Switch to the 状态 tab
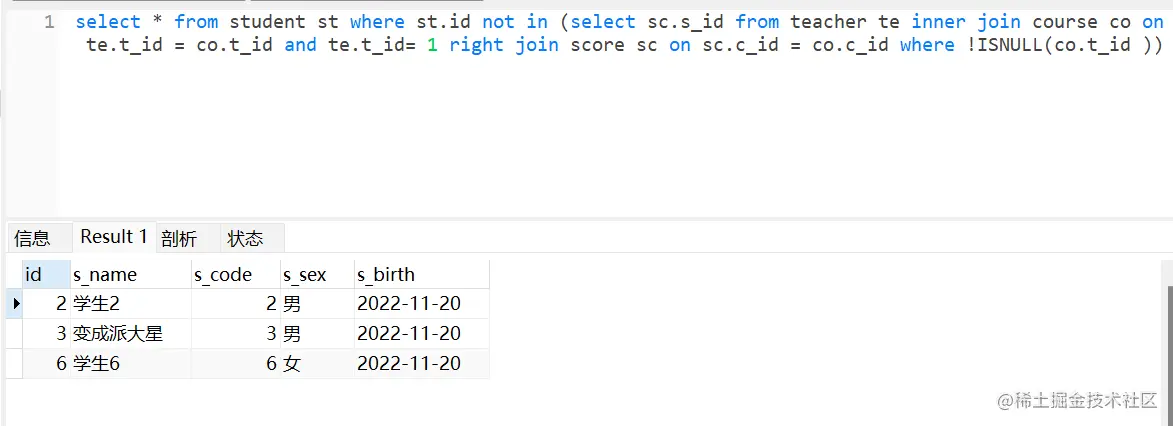This screenshot has height=426, width=1173. tap(245, 238)
